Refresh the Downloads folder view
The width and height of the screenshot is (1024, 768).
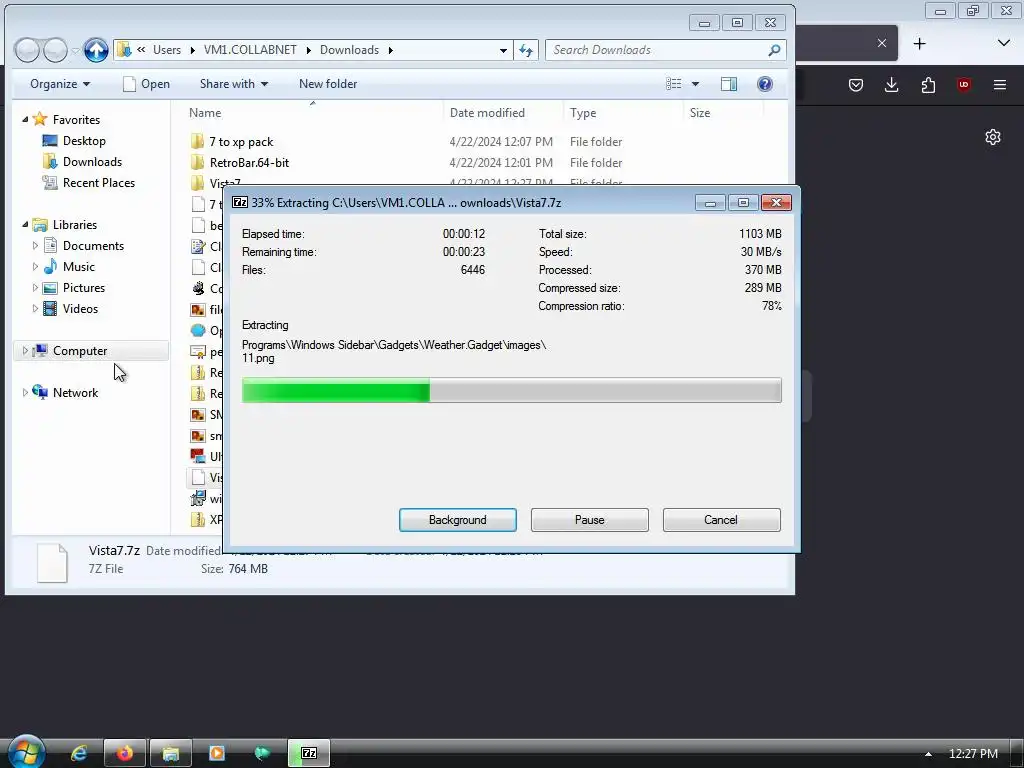pos(526,50)
